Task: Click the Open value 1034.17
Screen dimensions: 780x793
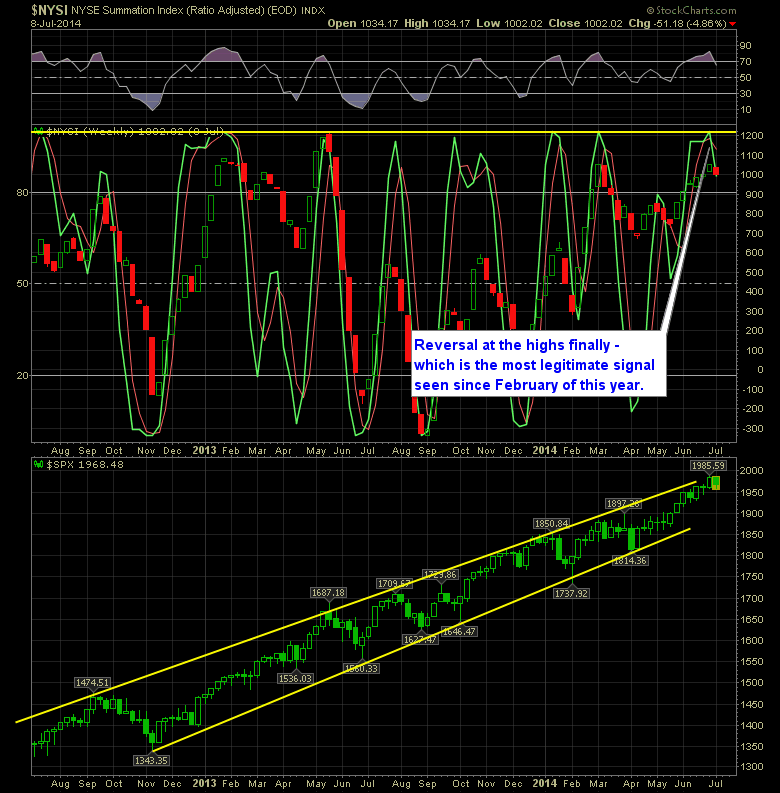Action: pos(379,23)
